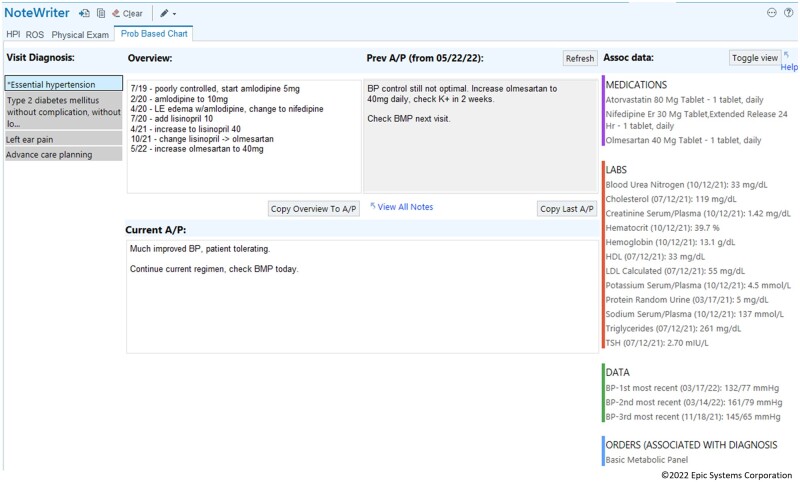Click the pen tool icon
Screen dimensions: 800x482
pos(164,13)
